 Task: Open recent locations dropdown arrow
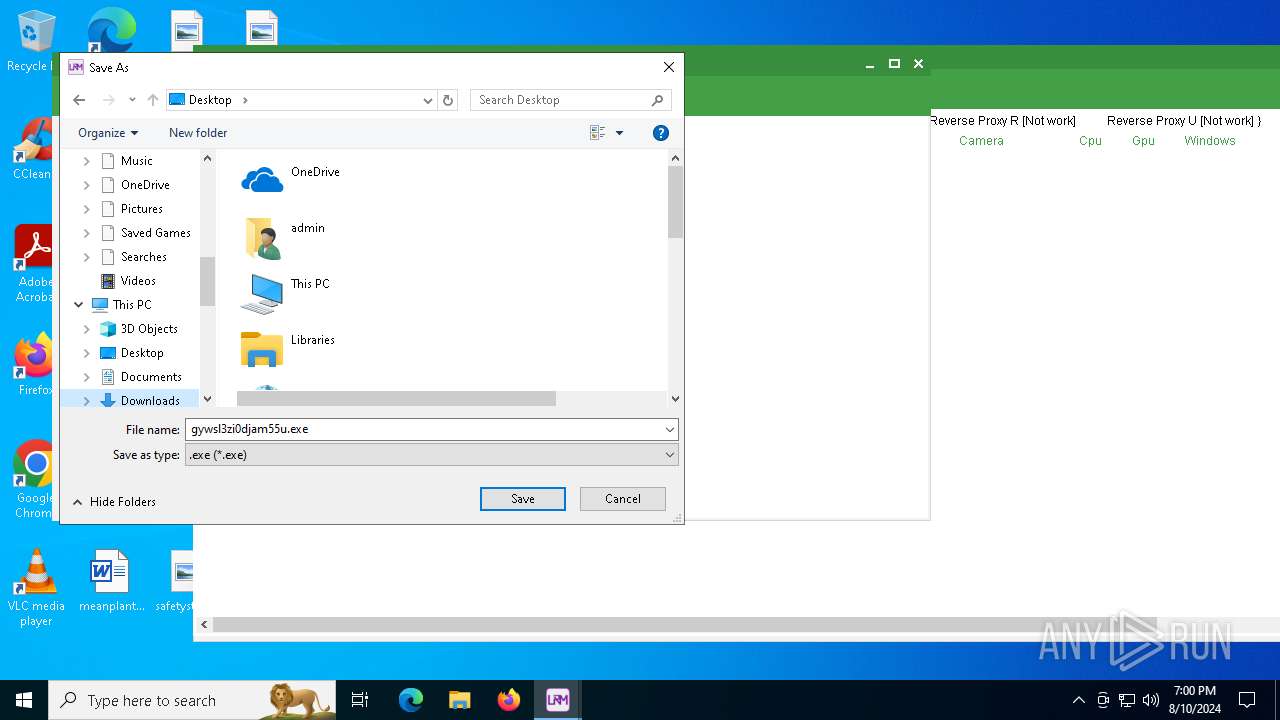132,100
